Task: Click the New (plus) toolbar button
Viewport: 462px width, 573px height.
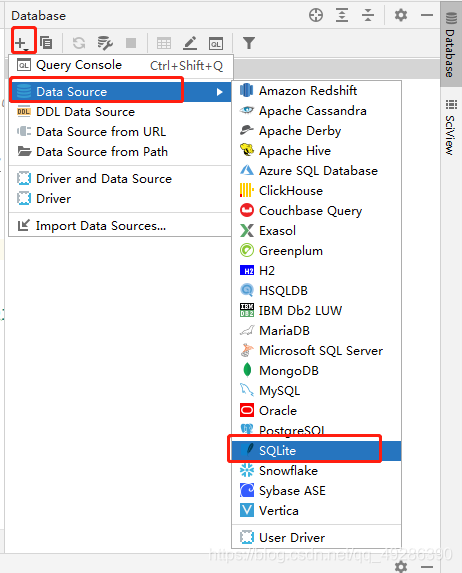Action: (22, 43)
